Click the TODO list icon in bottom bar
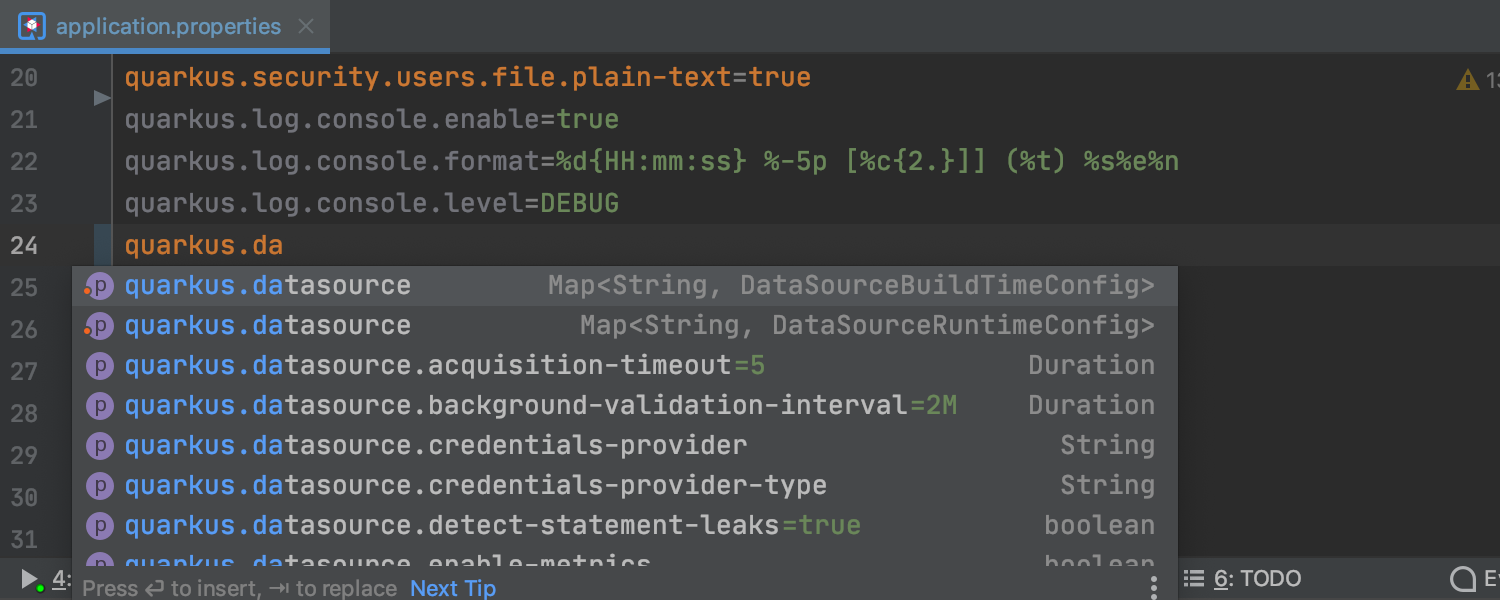The image size is (1500, 600). pyautogui.click(x=1193, y=578)
